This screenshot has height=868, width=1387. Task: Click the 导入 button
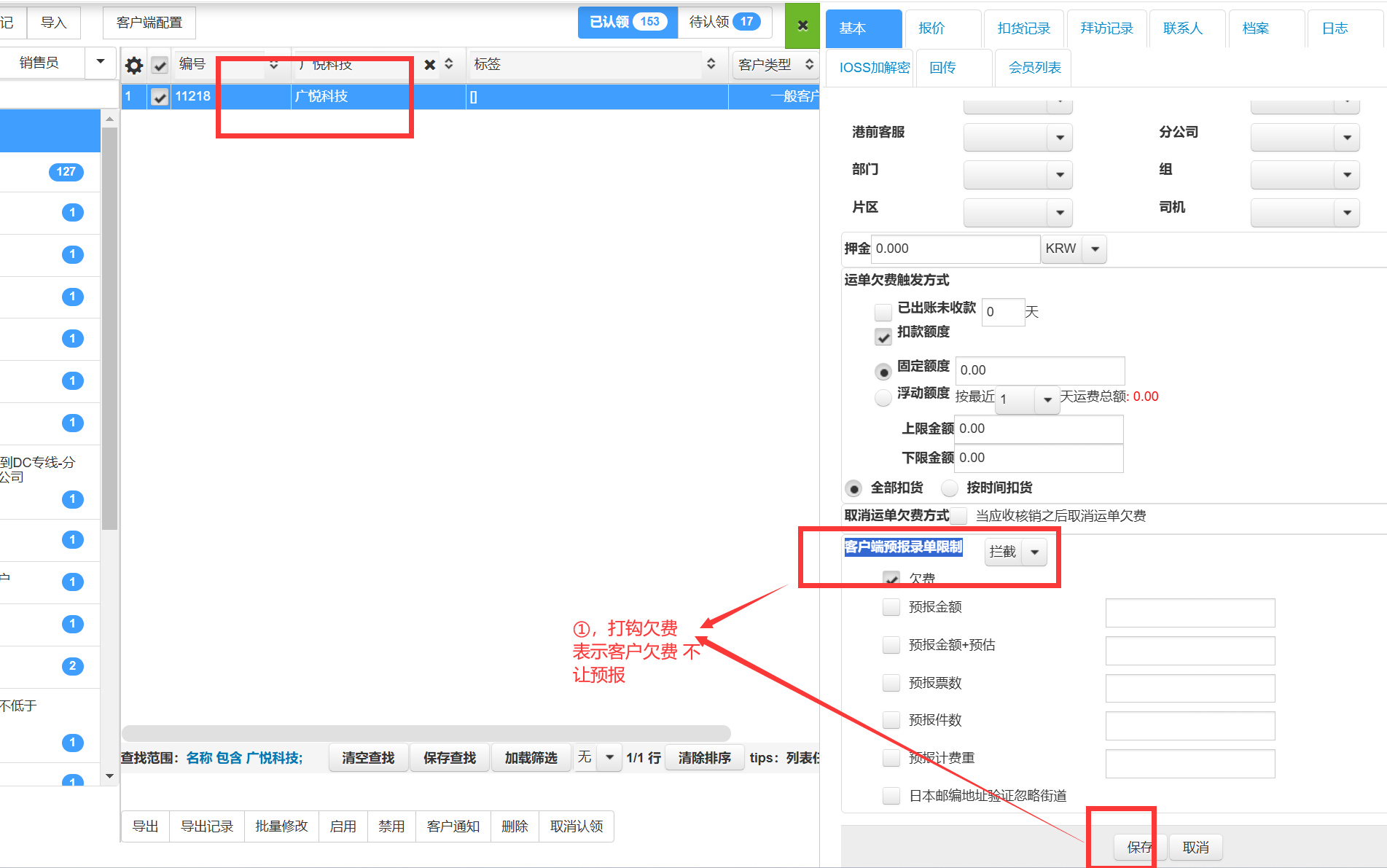[x=53, y=23]
